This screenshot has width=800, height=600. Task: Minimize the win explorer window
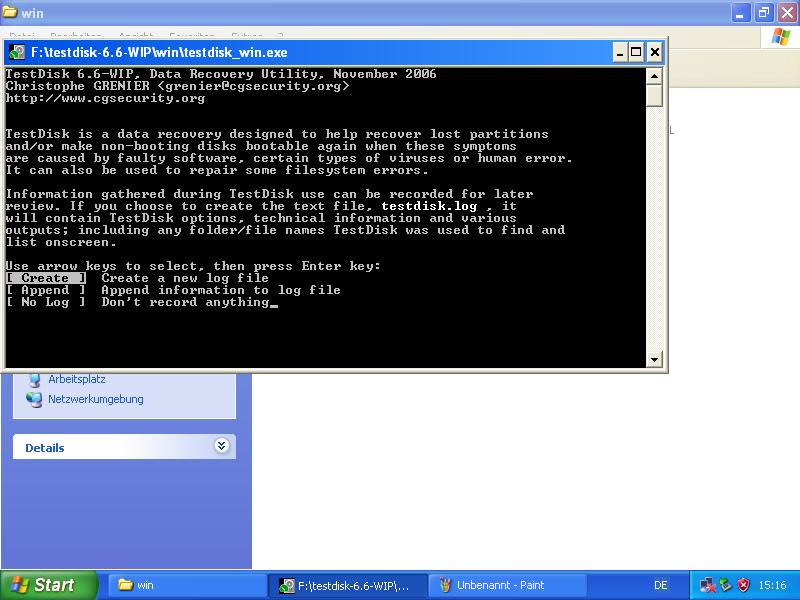[x=740, y=12]
